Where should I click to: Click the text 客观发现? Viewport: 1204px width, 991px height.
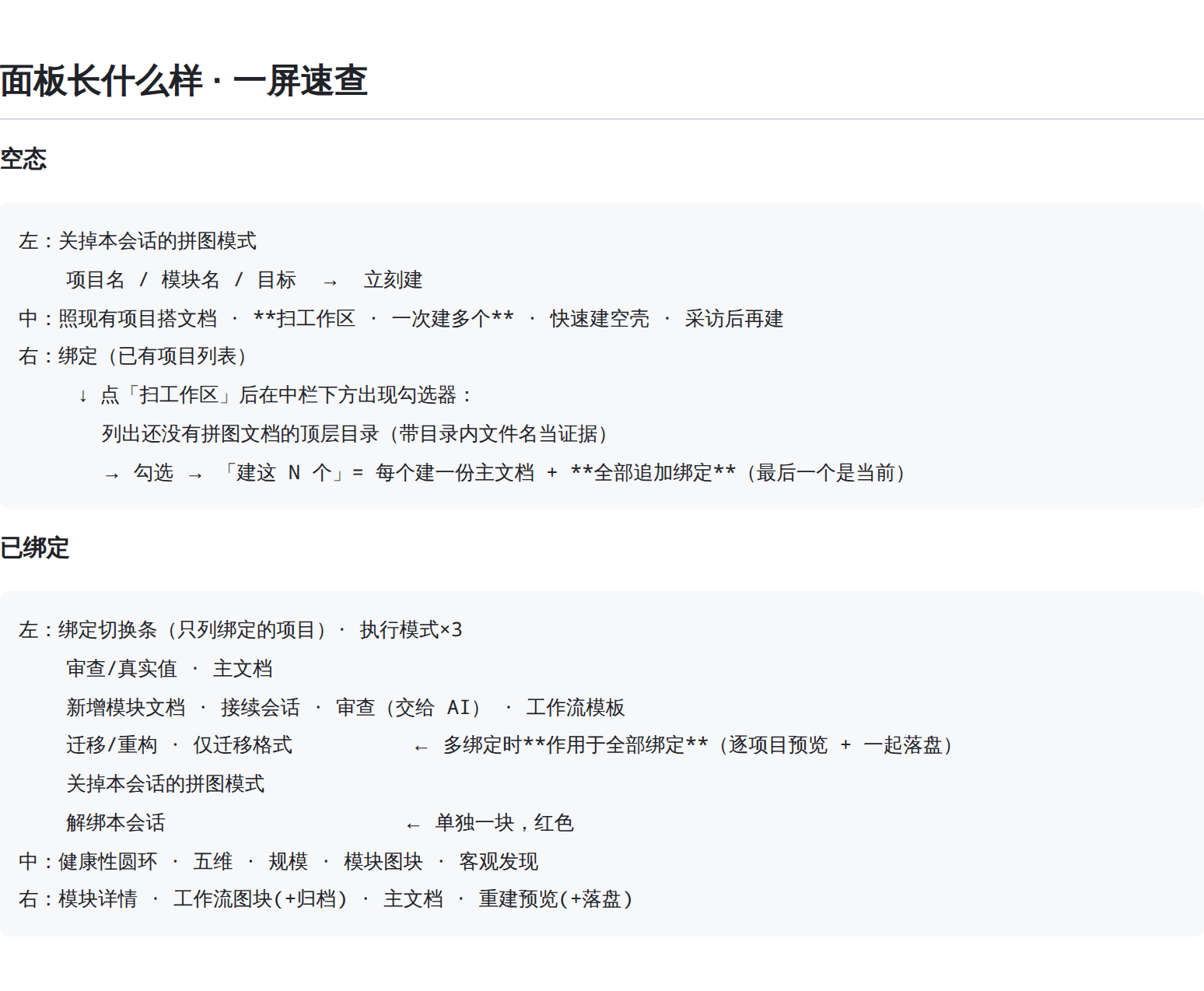[x=499, y=862]
